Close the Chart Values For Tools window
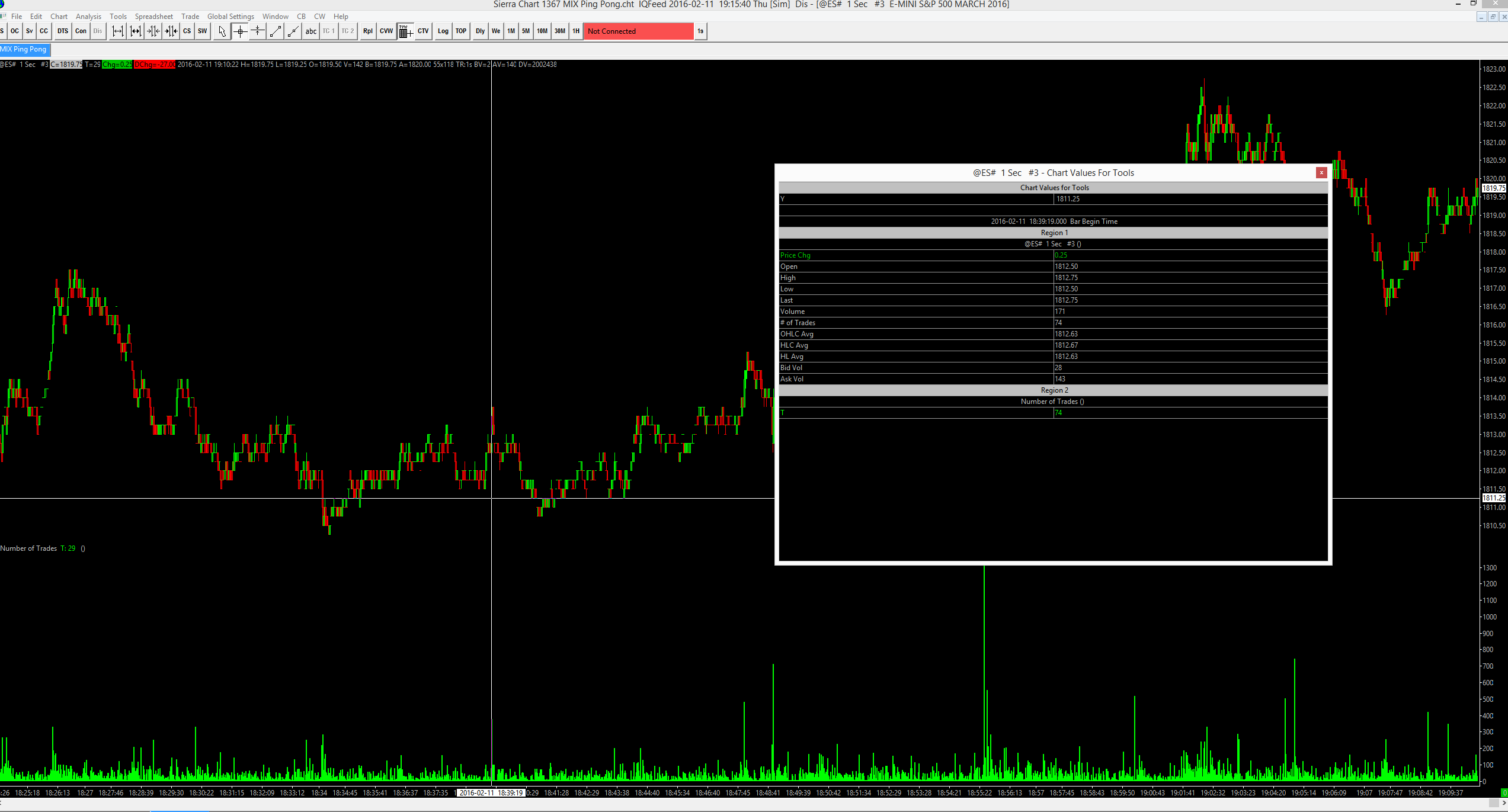Viewport: 1508px width, 812px height. coord(1321,172)
